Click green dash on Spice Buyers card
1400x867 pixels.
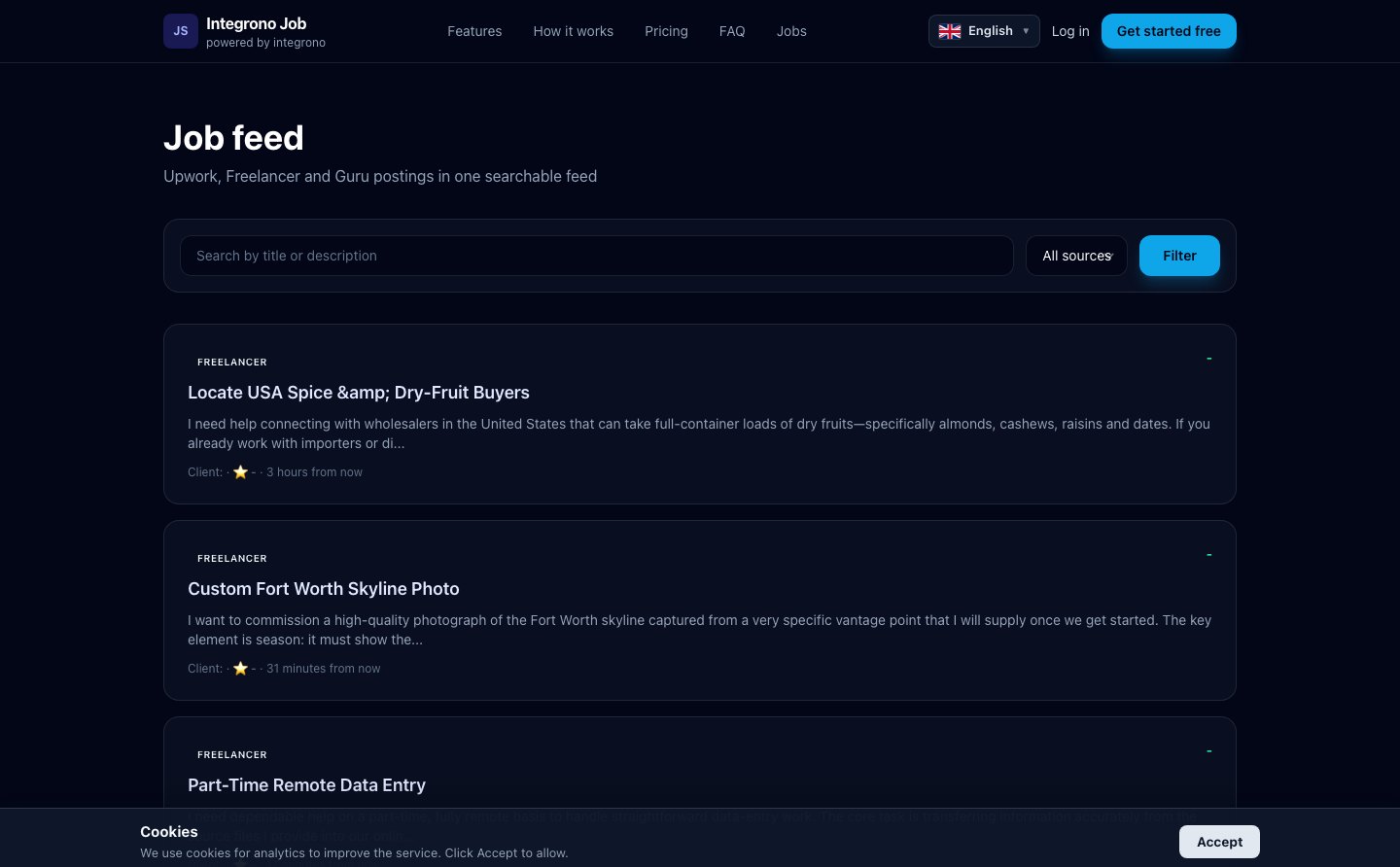click(x=1208, y=359)
